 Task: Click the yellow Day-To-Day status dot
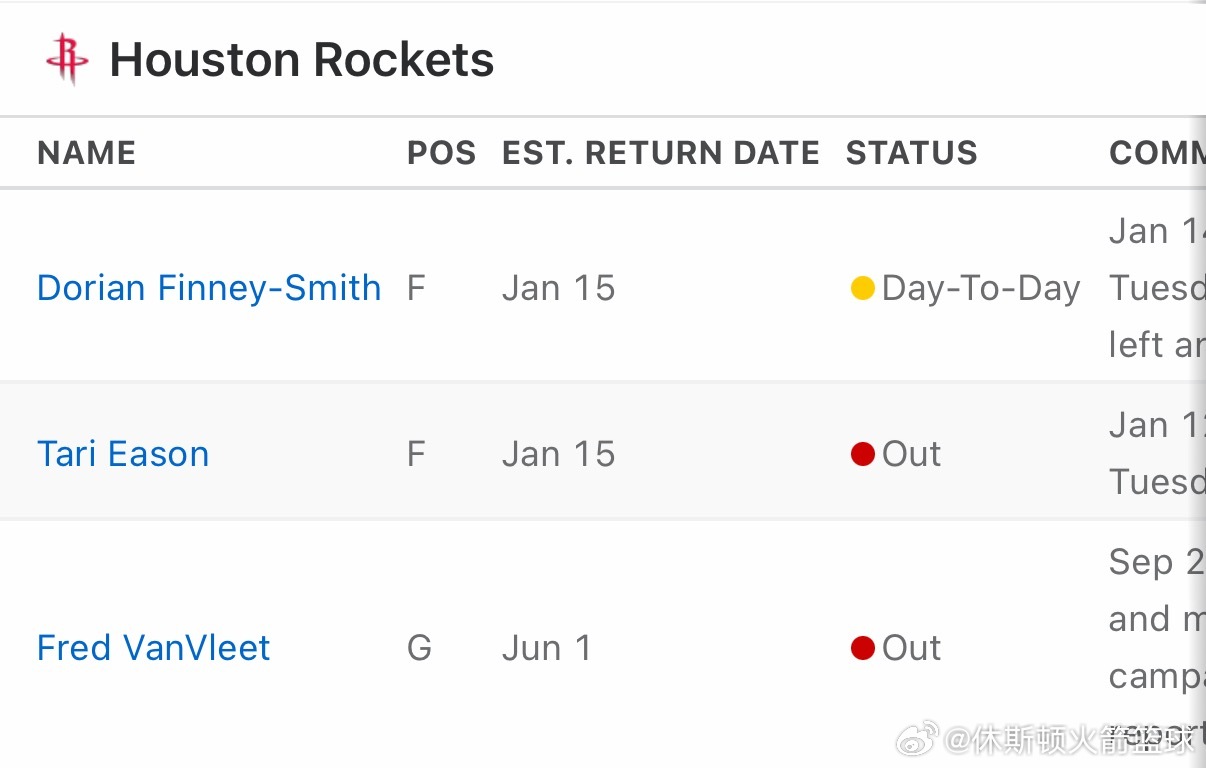click(862, 289)
